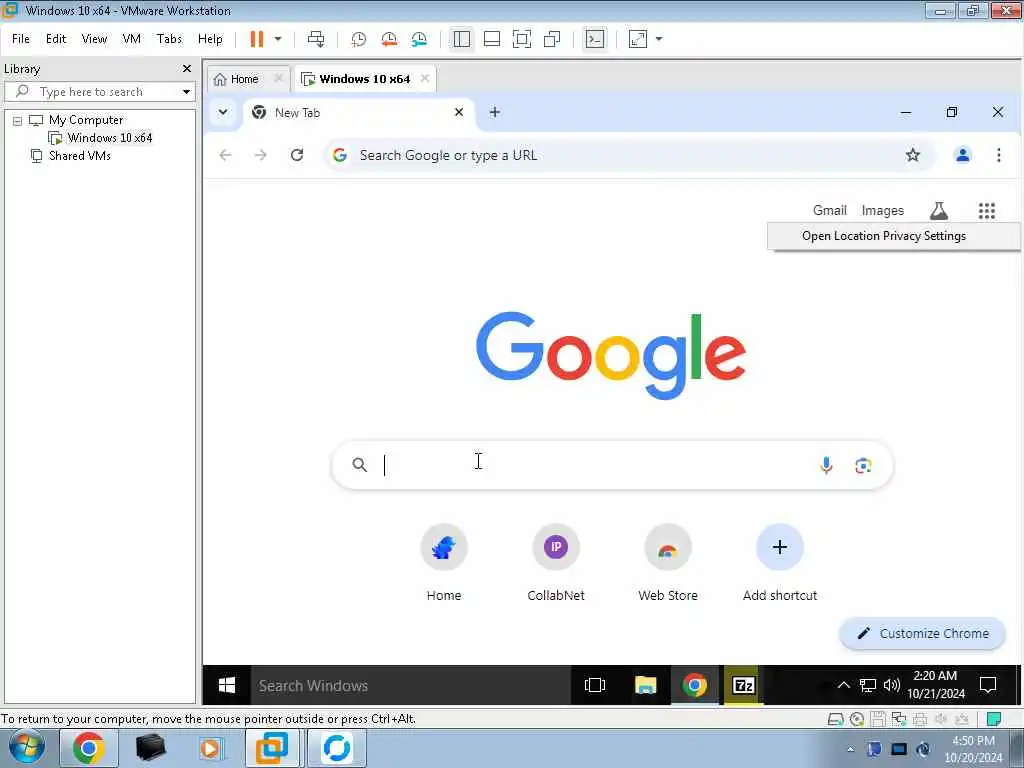Open the View menu

click(x=94, y=39)
